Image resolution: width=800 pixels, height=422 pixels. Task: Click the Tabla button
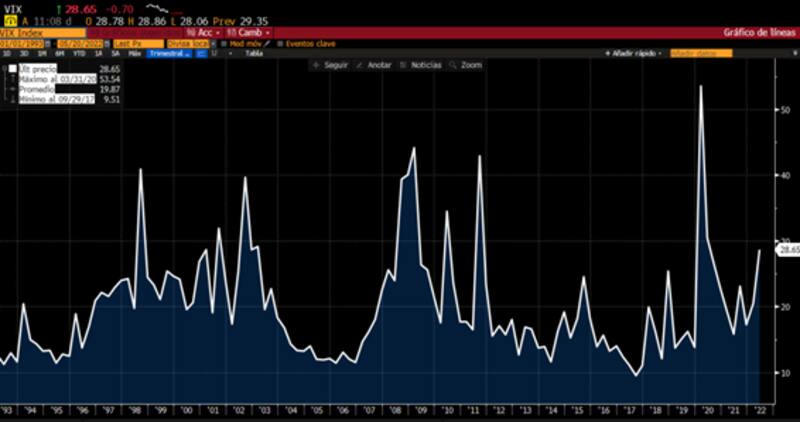pos(253,53)
